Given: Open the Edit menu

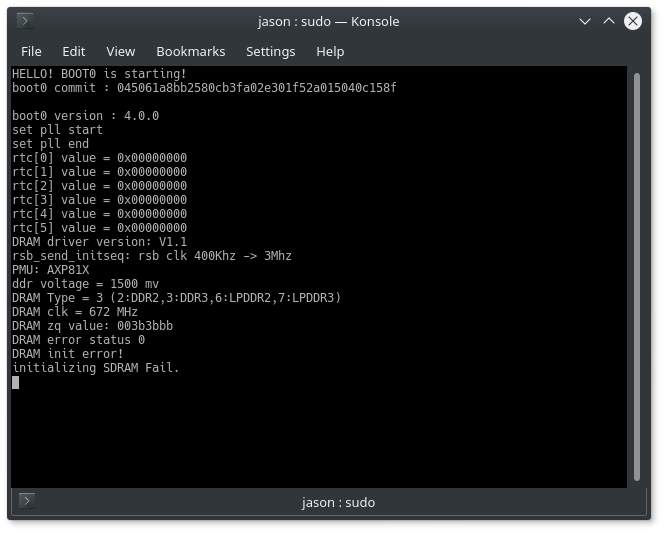Looking at the screenshot, I should coord(73,51).
